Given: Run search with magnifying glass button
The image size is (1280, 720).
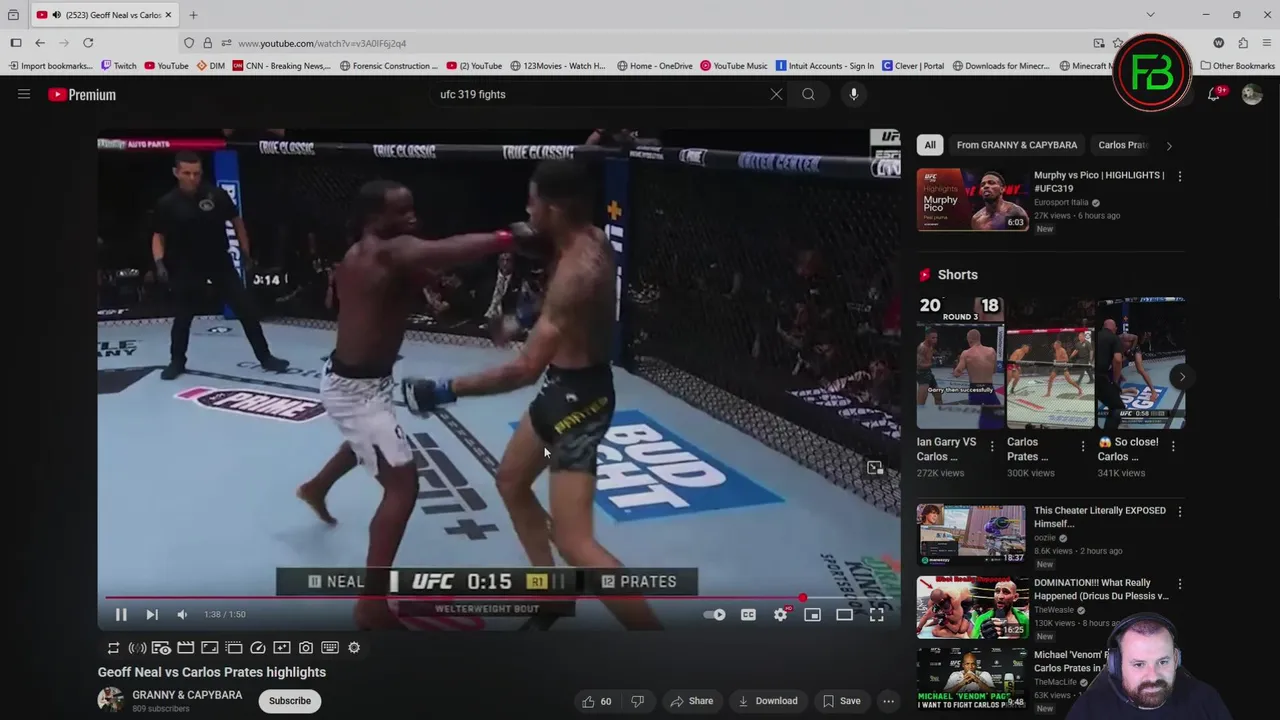Looking at the screenshot, I should pos(808,94).
